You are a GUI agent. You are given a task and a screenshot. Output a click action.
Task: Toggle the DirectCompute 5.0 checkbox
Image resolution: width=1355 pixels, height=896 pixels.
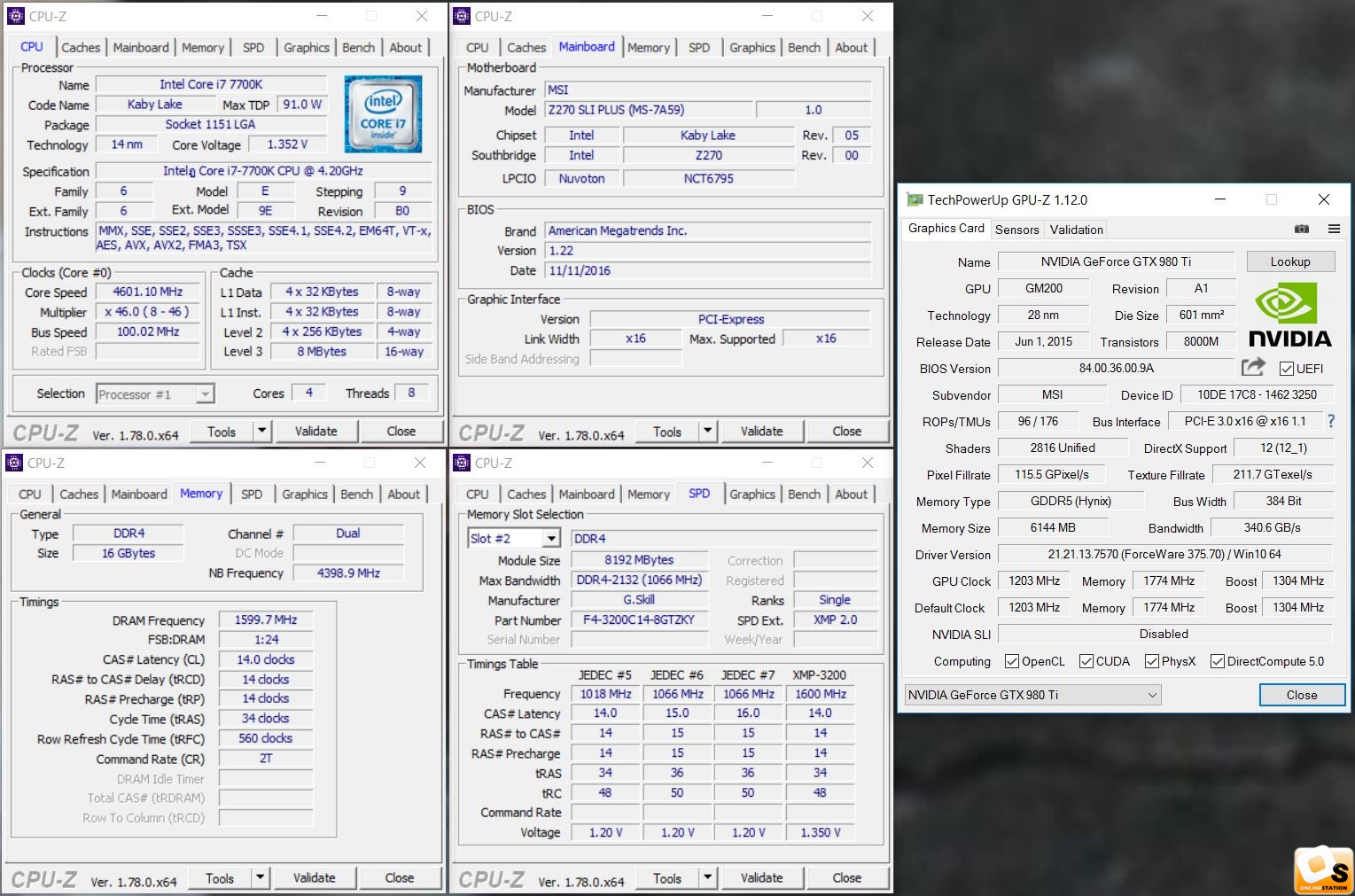coord(1218,661)
